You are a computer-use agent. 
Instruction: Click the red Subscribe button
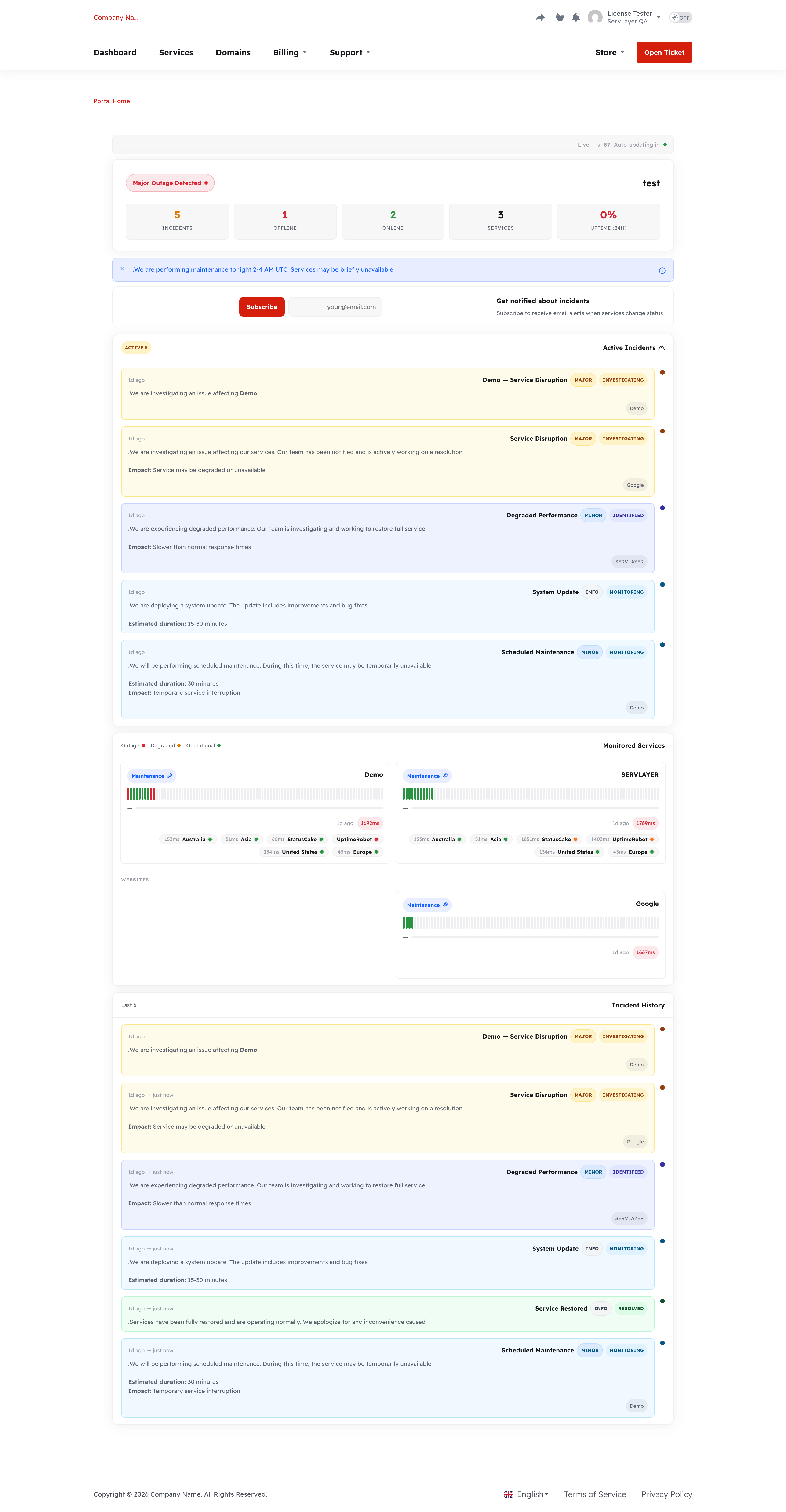click(262, 307)
